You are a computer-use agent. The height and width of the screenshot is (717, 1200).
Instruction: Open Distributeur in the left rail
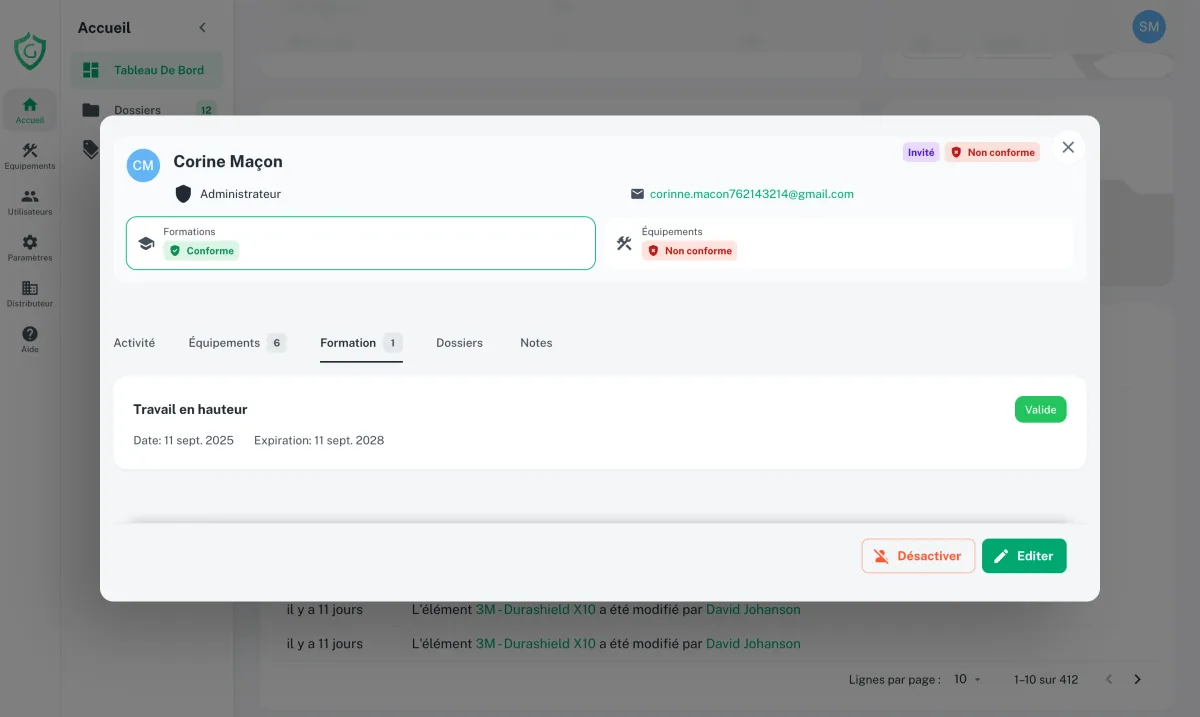click(30, 294)
